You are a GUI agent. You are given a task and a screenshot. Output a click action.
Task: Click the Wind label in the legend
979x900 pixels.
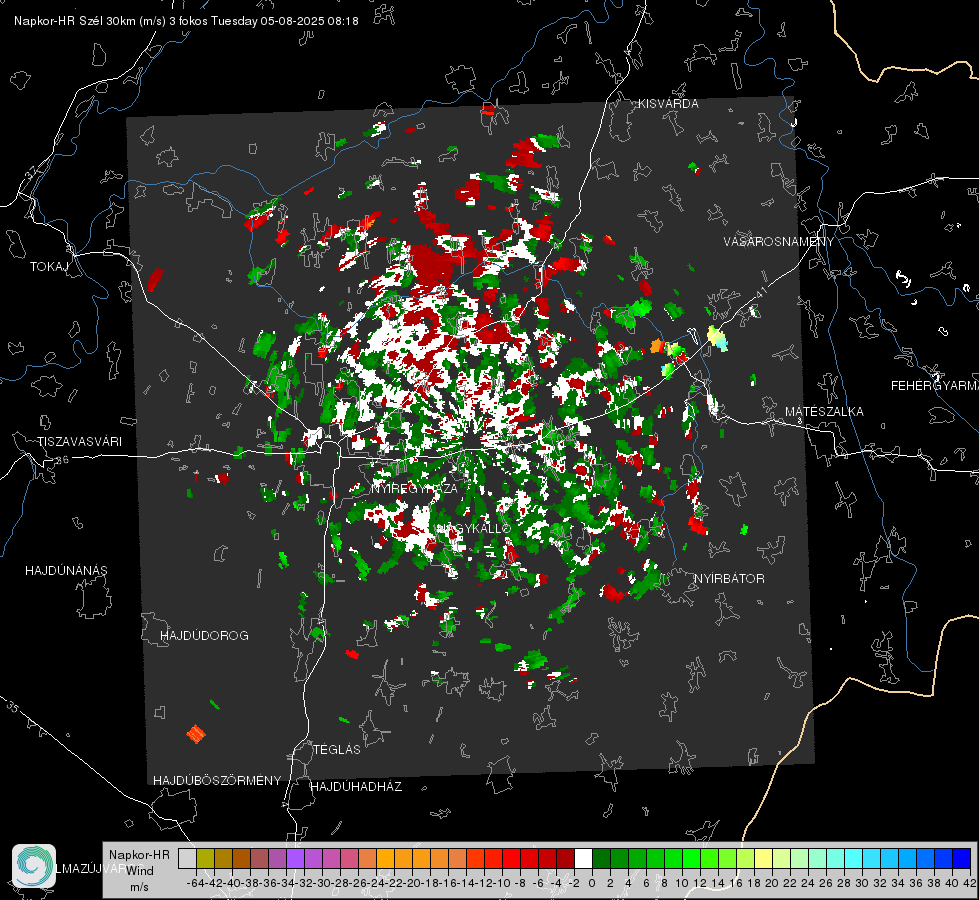140,870
